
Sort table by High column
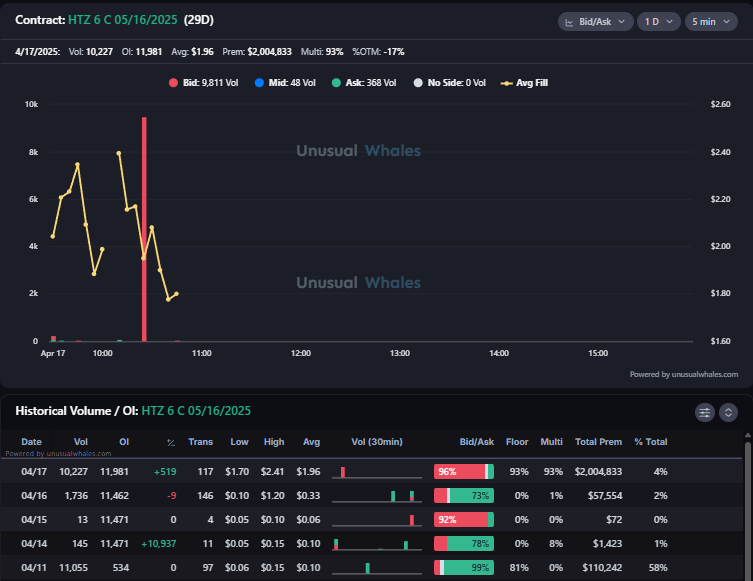(x=274, y=442)
